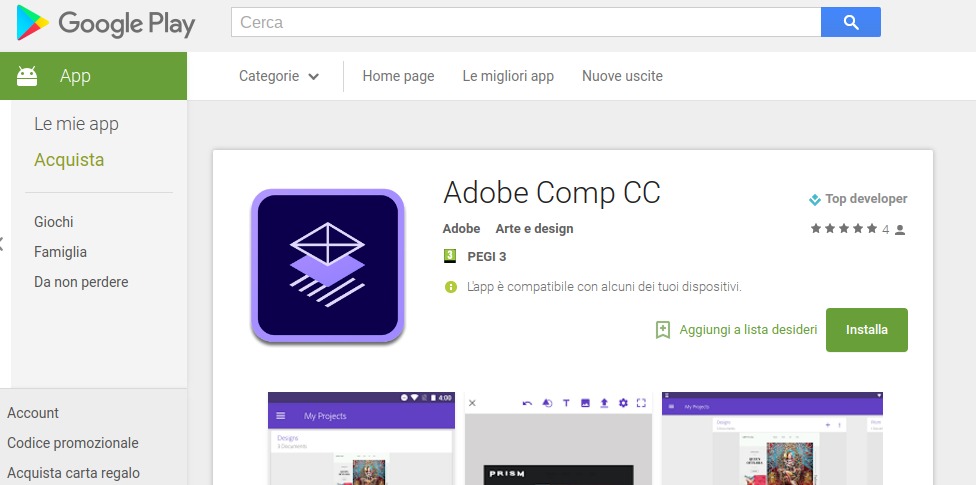Click settings gear in second screenshot toolbar
976x485 pixels.
click(623, 403)
